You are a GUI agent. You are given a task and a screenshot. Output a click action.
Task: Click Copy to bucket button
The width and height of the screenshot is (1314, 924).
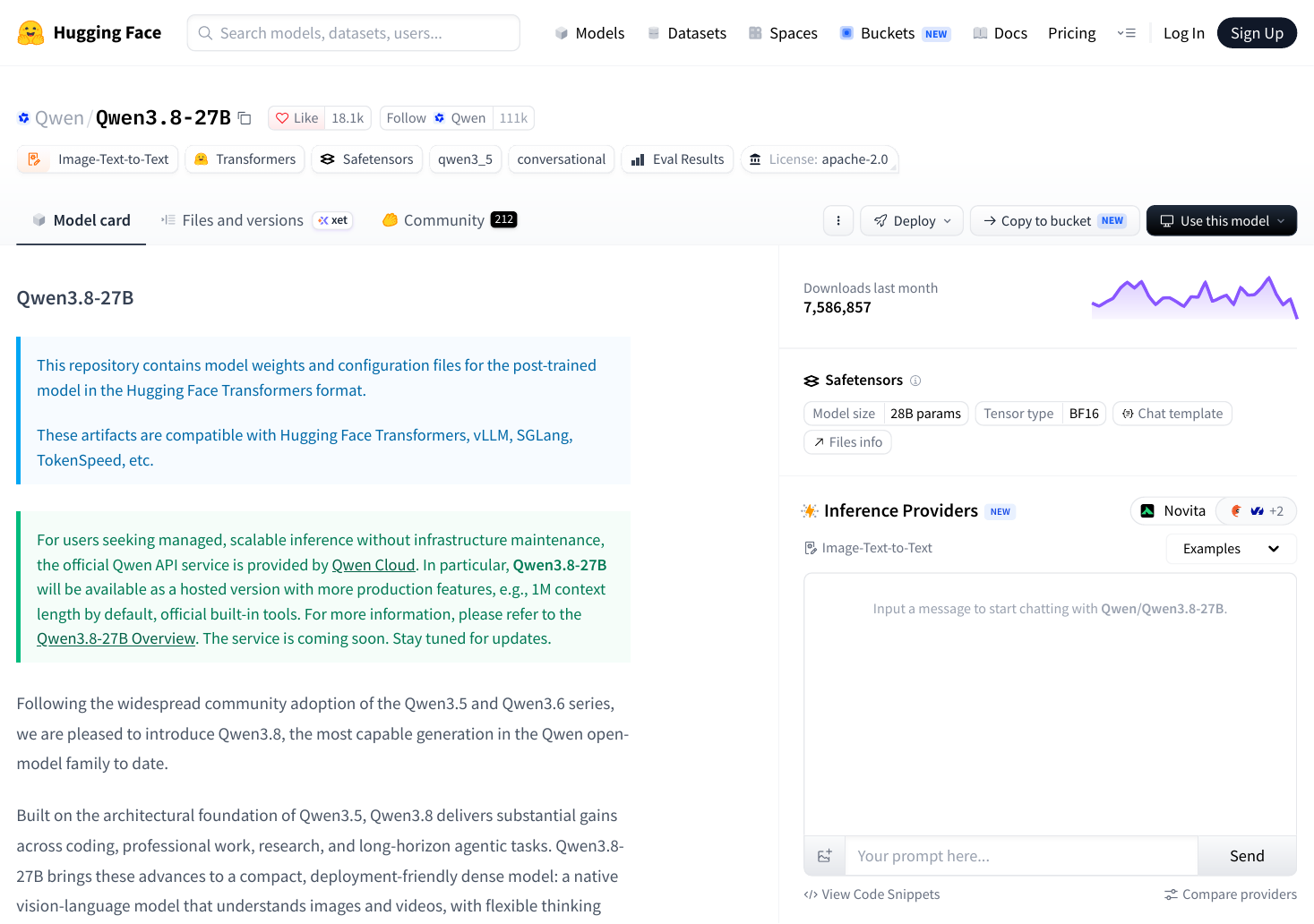[1054, 221]
